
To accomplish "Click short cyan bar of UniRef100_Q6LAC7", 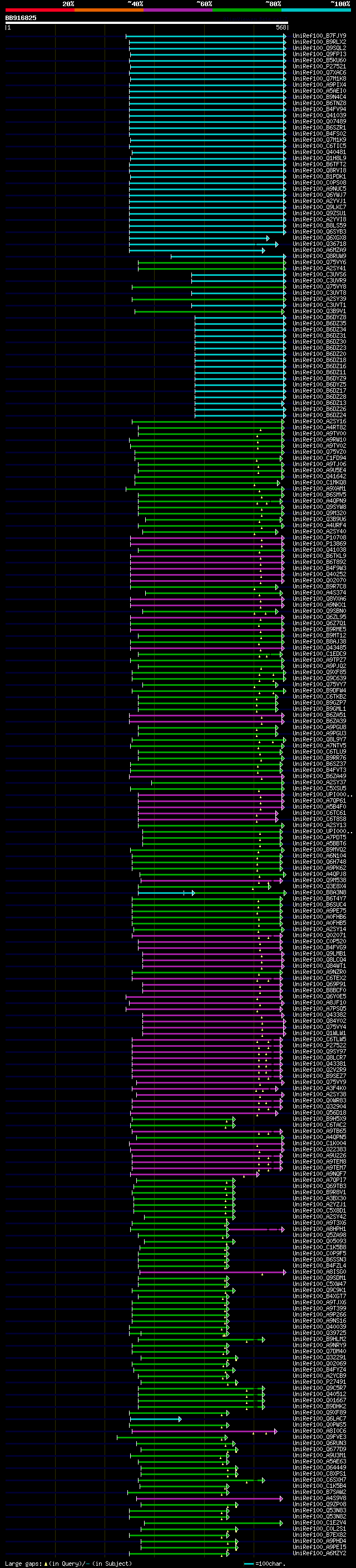I will click(x=155, y=1418).
